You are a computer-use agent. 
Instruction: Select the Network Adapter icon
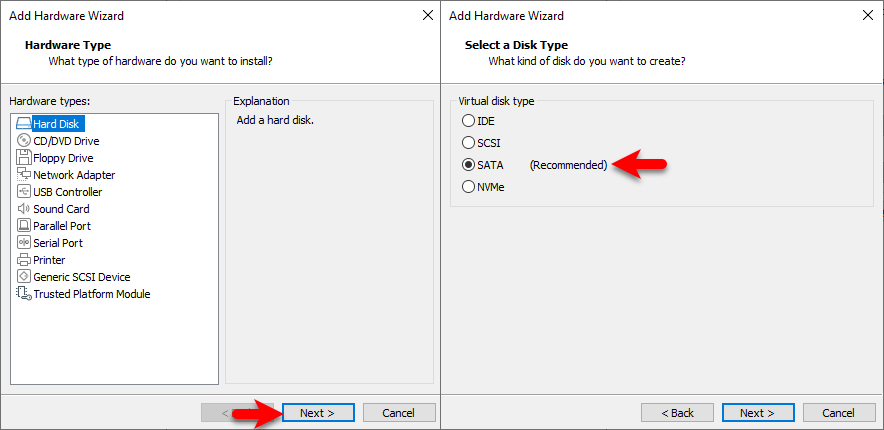click(x=24, y=174)
